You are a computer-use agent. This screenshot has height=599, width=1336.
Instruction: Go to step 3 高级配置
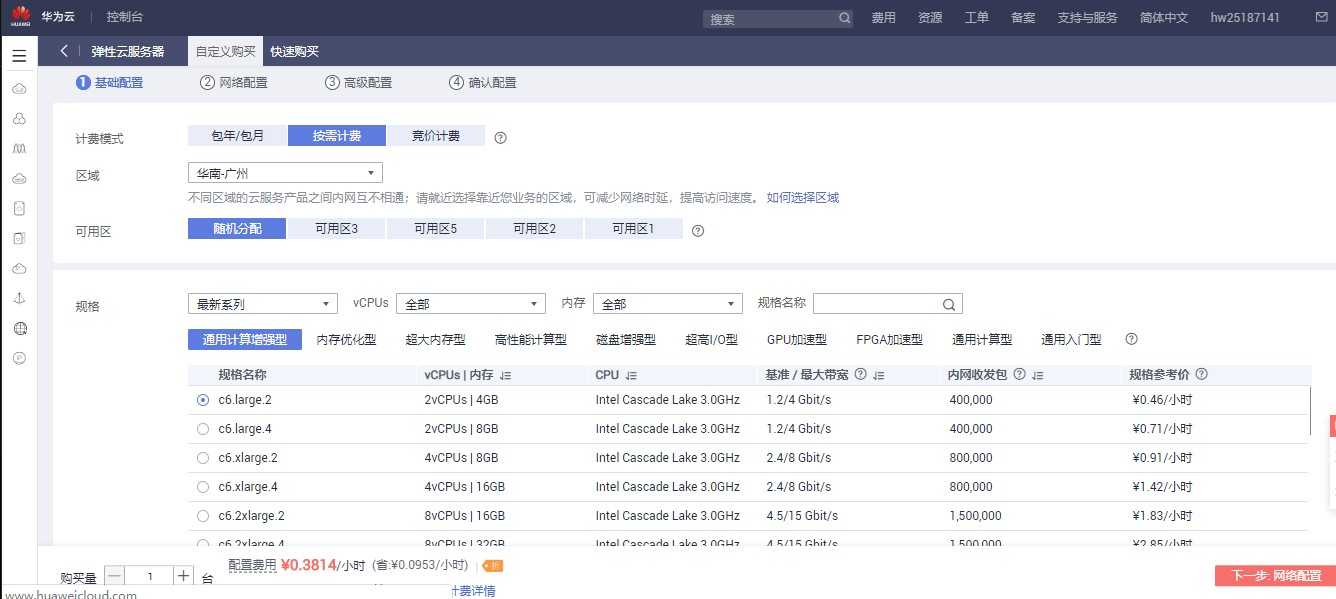pyautogui.click(x=358, y=83)
